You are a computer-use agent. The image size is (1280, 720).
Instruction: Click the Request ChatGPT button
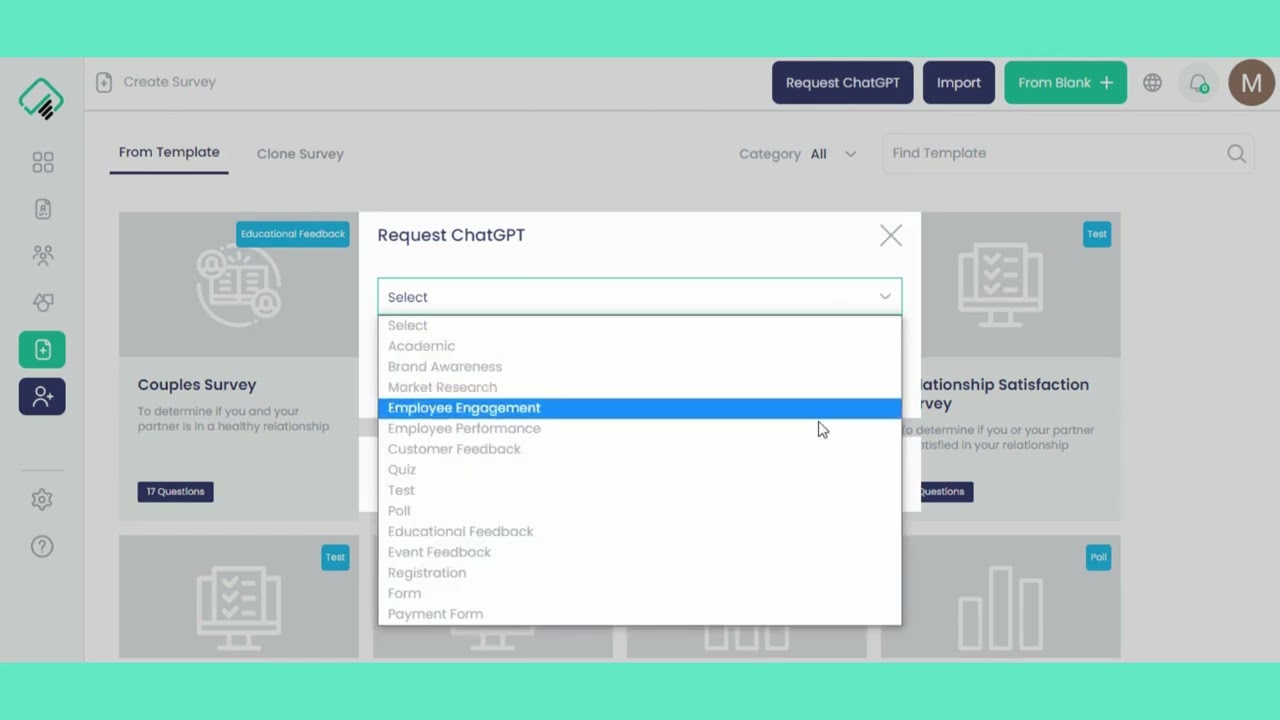click(x=842, y=83)
